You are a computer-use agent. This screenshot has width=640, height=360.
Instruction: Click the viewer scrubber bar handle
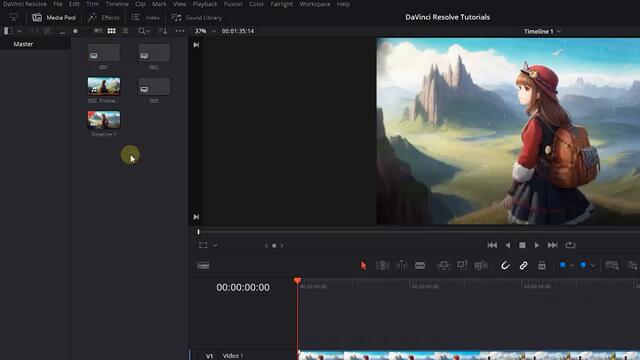click(199, 232)
